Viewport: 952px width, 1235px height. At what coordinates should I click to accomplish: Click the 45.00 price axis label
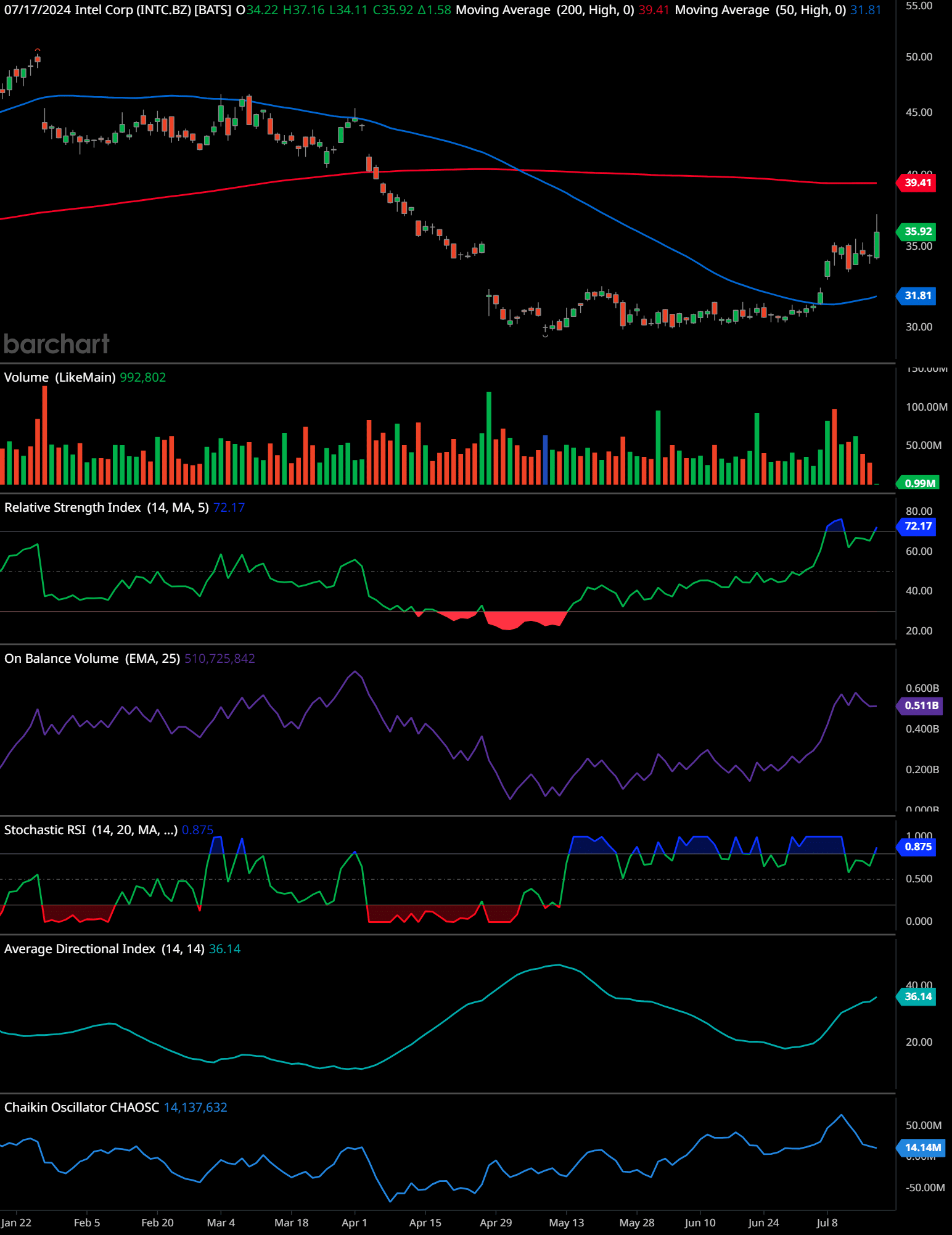click(x=919, y=112)
